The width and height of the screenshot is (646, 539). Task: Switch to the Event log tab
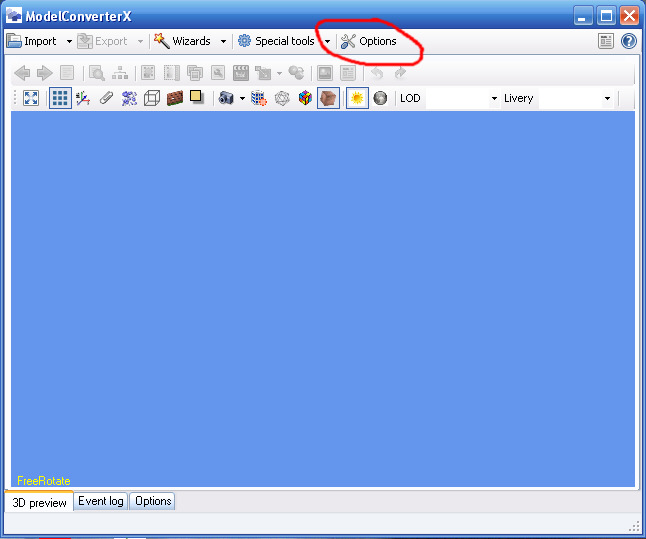[x=101, y=501]
